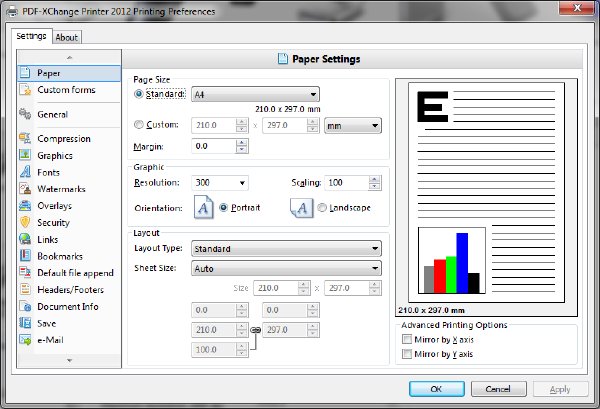Switch to the About tab
The image size is (600, 409).
tap(67, 37)
